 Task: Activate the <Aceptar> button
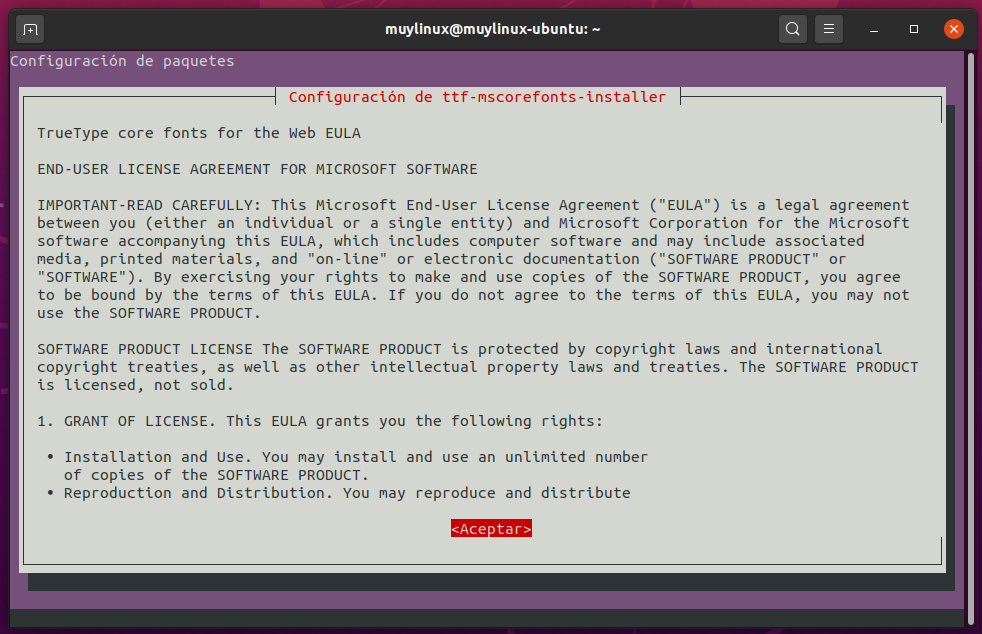[491, 529]
